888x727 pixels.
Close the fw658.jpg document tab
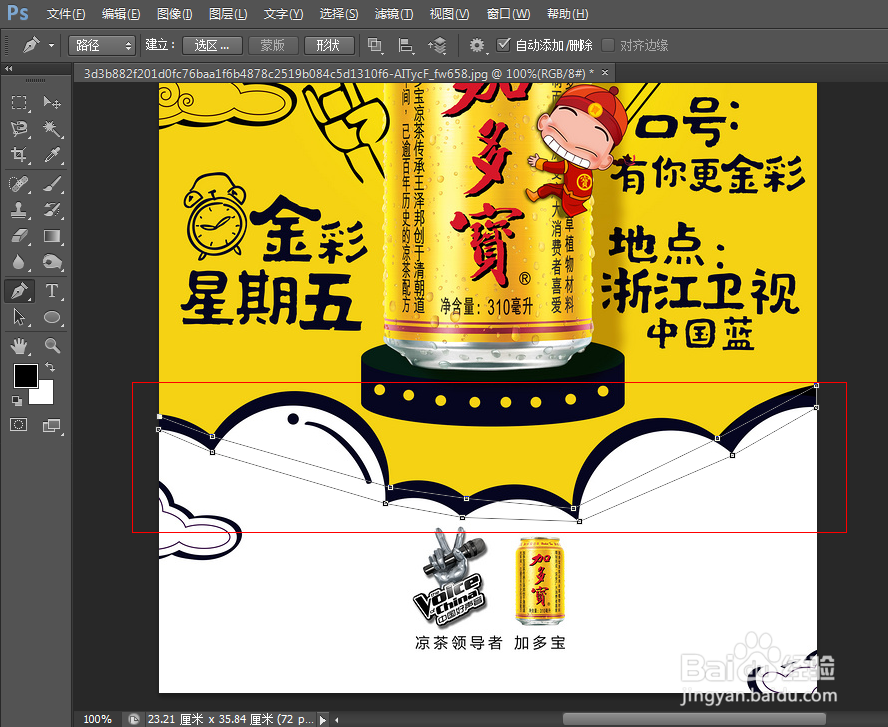tap(605, 72)
